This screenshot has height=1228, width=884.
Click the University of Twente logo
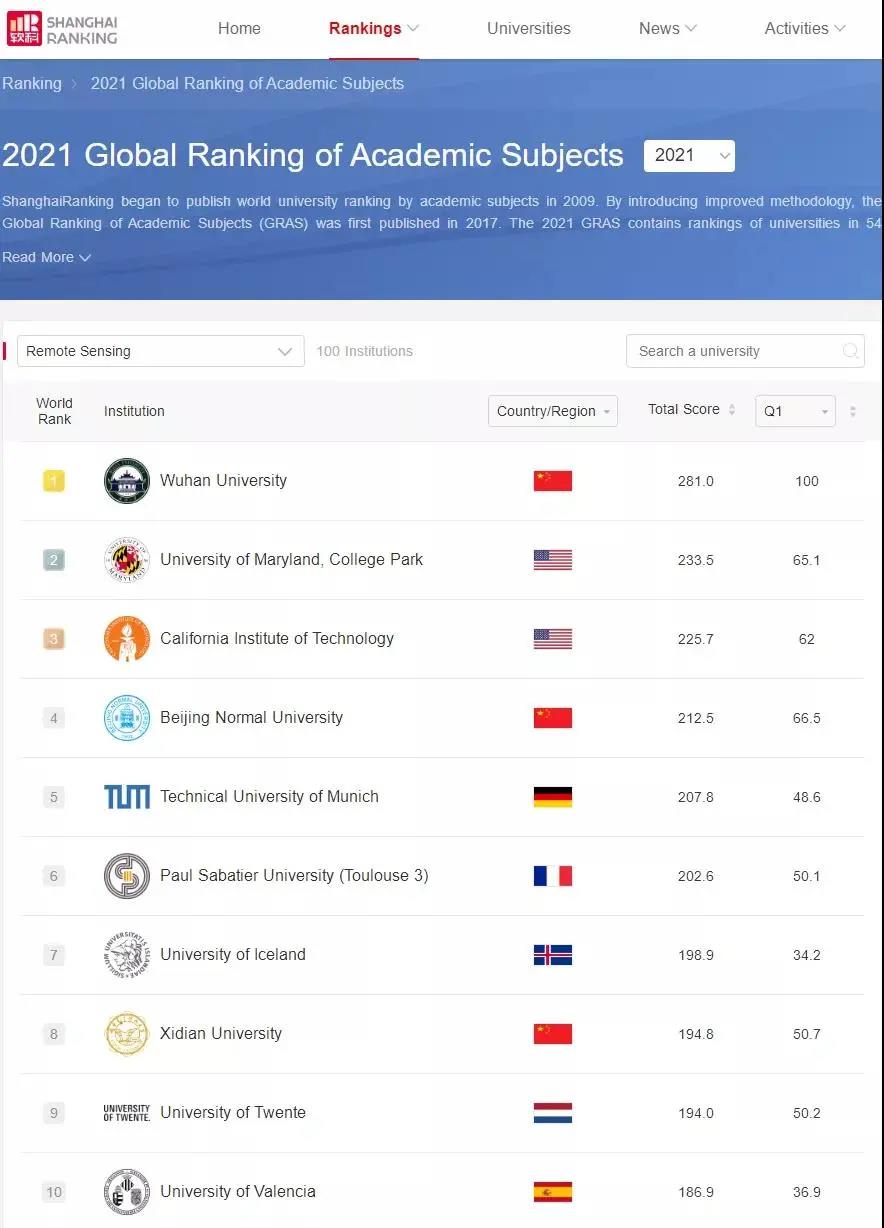(127, 1113)
